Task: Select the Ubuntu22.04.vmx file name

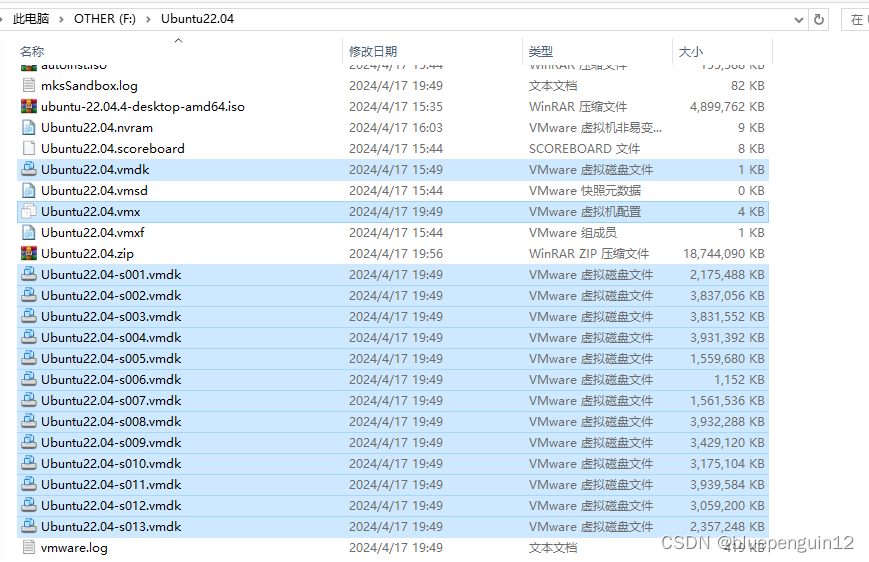Action: click(x=91, y=212)
